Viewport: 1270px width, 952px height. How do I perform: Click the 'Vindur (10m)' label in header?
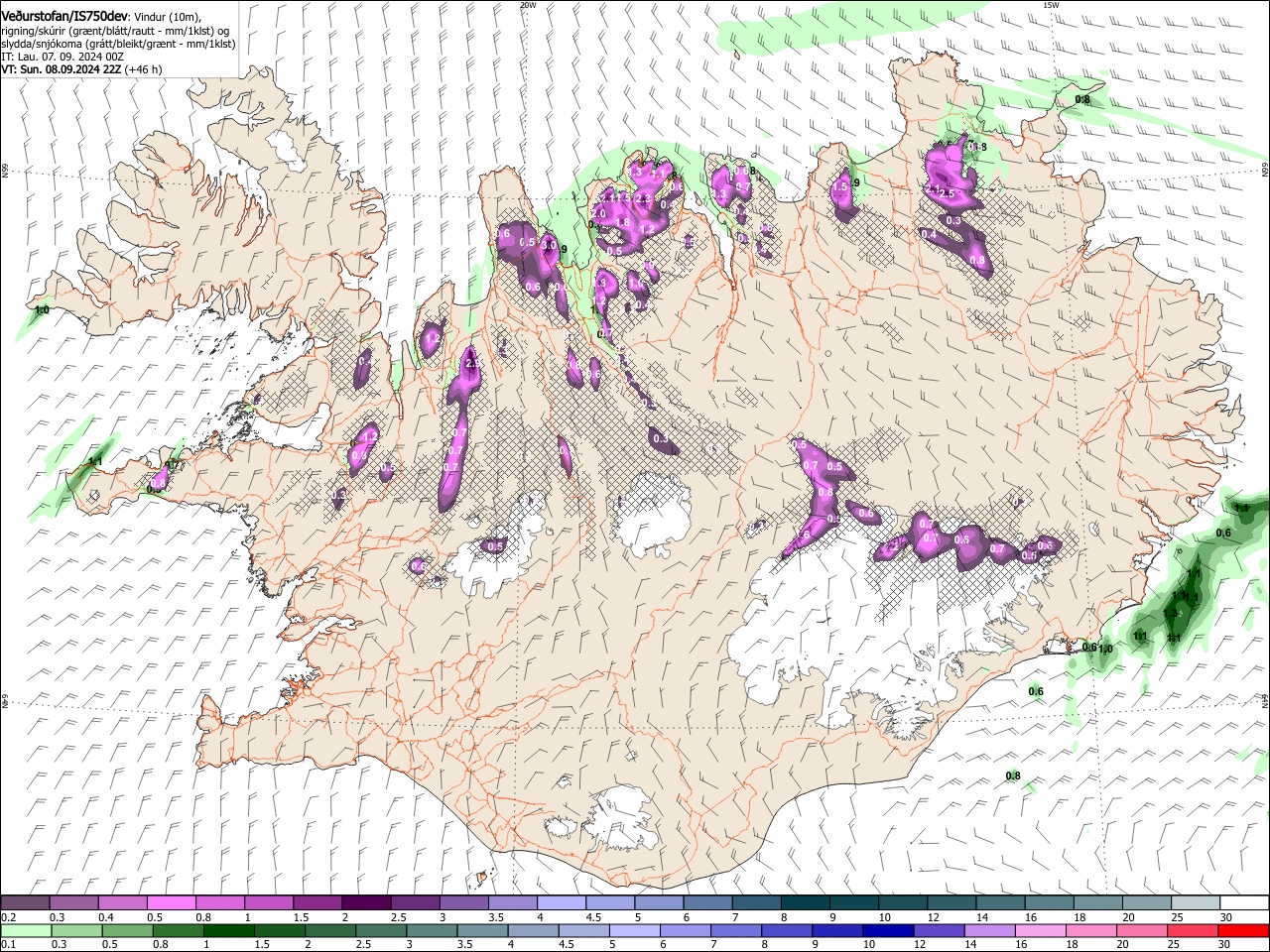pos(167,17)
